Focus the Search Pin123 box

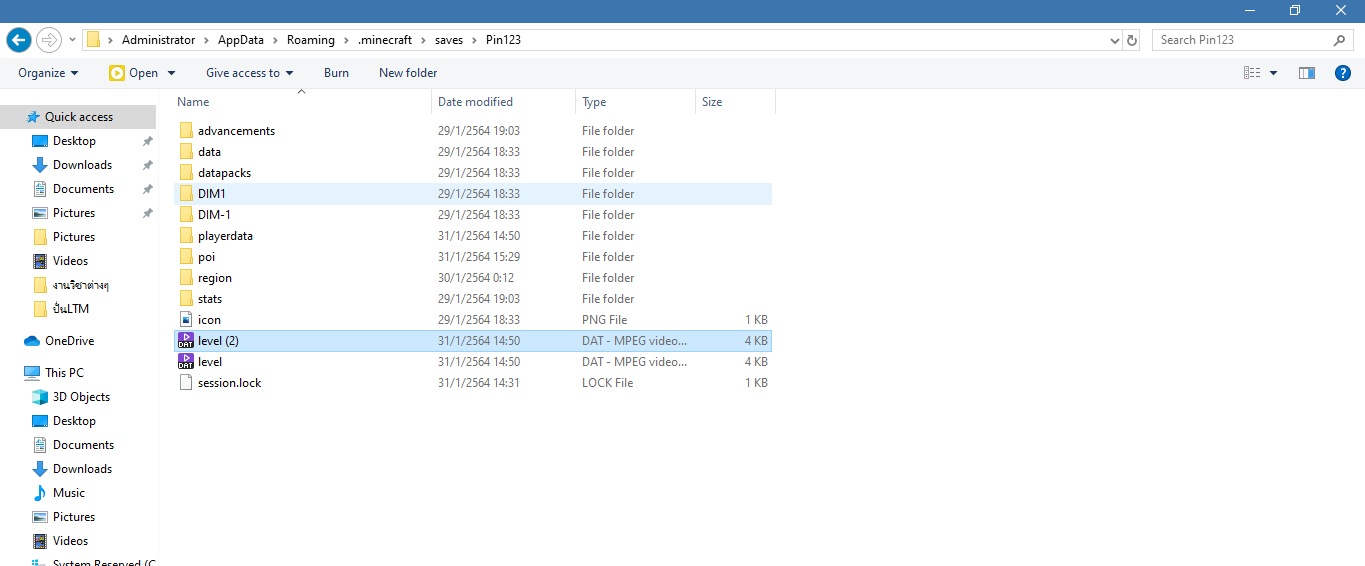1244,40
